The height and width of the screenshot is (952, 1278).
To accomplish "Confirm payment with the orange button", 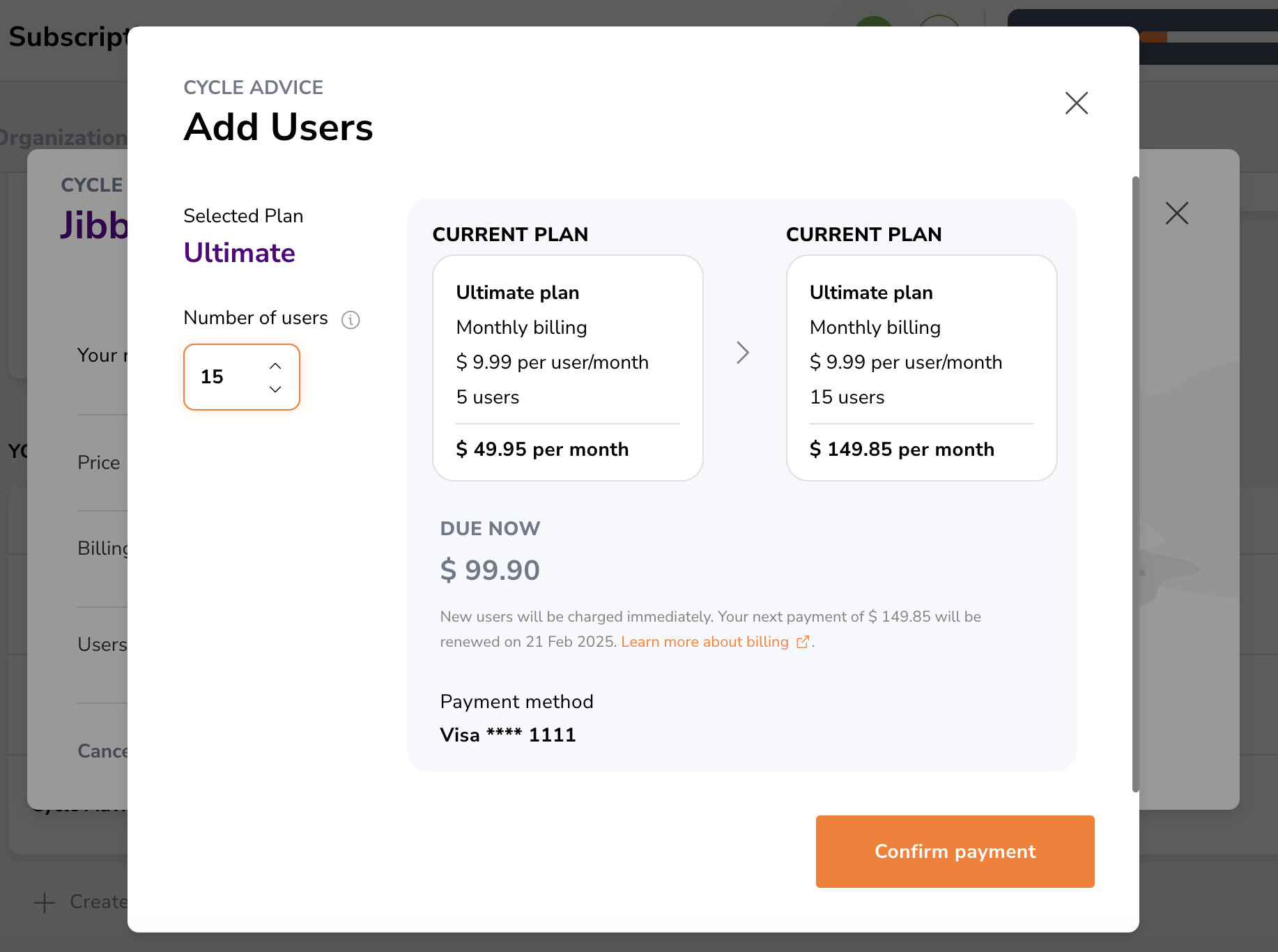I will click(x=955, y=852).
